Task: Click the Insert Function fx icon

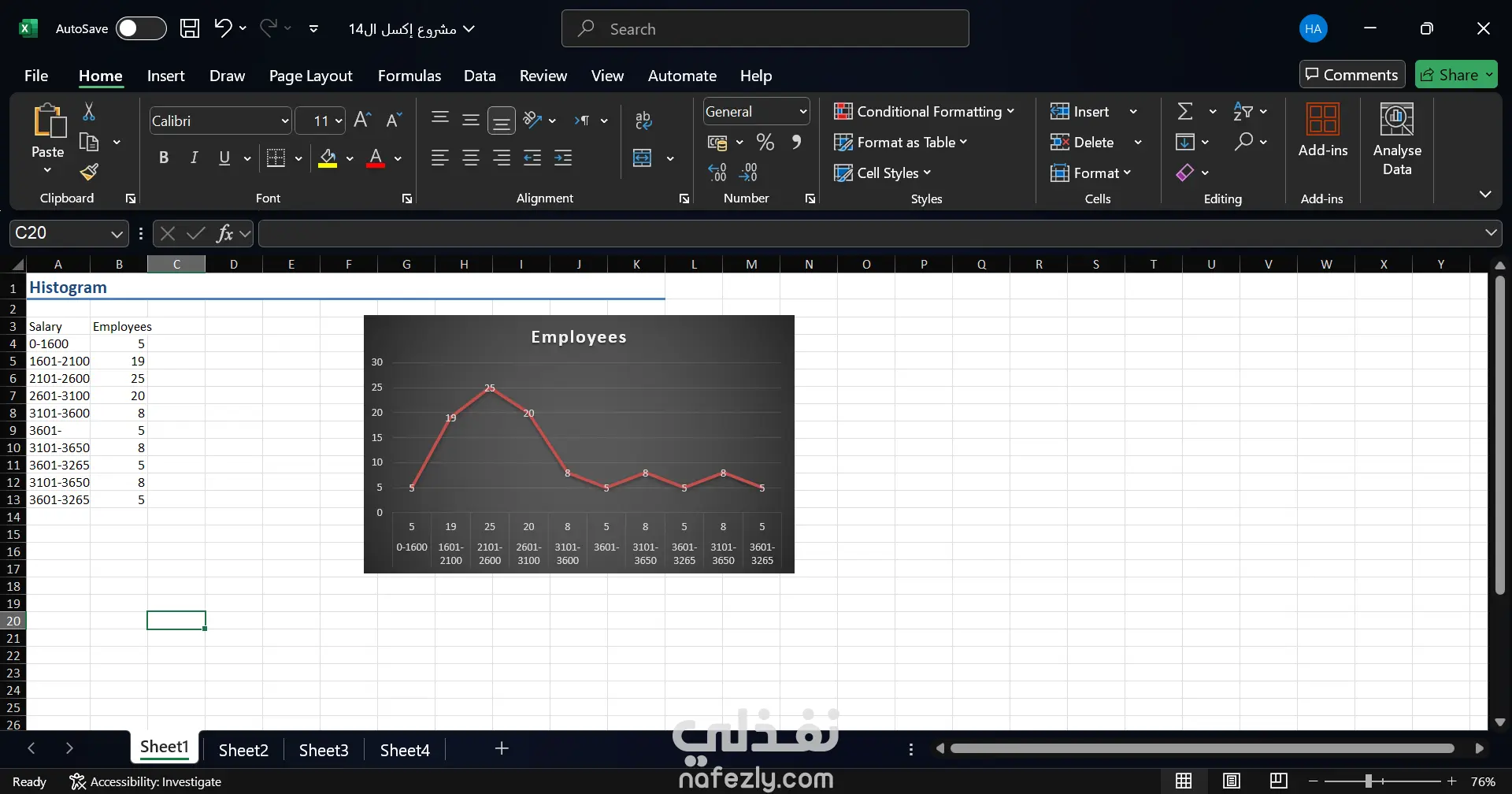Action: click(225, 233)
